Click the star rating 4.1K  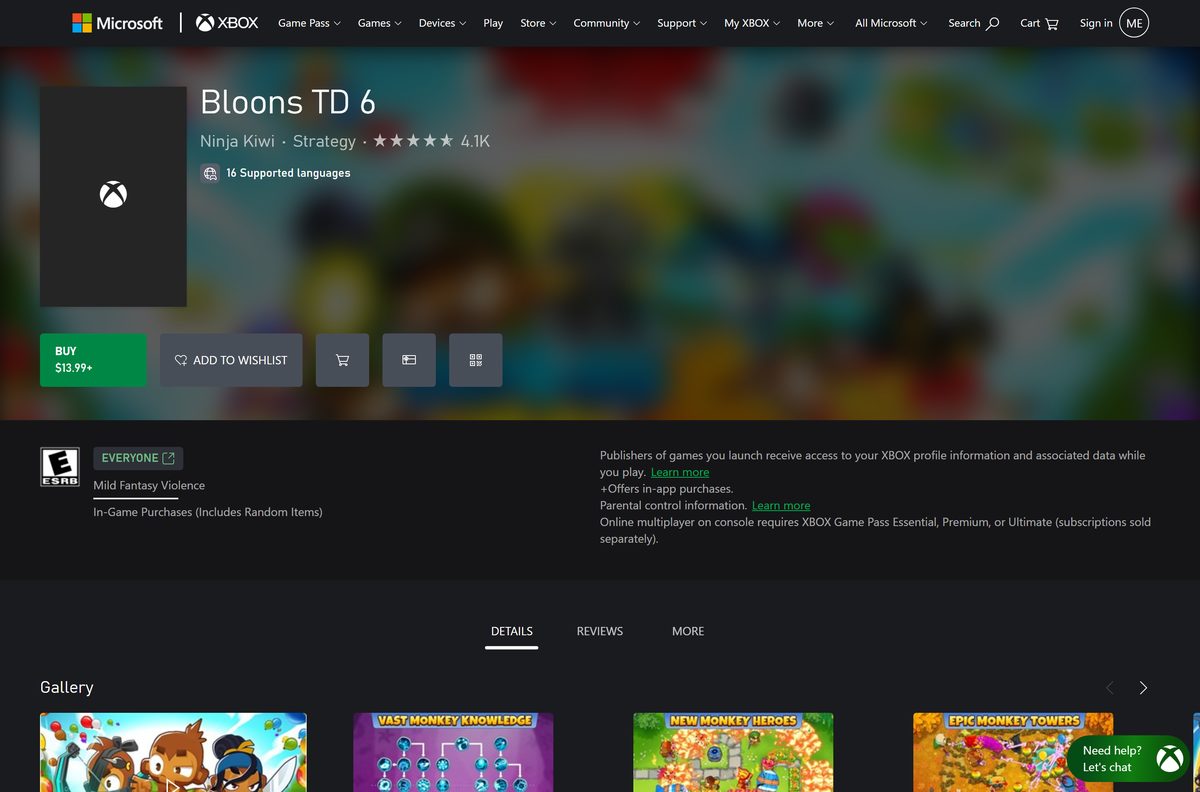[x=431, y=141]
